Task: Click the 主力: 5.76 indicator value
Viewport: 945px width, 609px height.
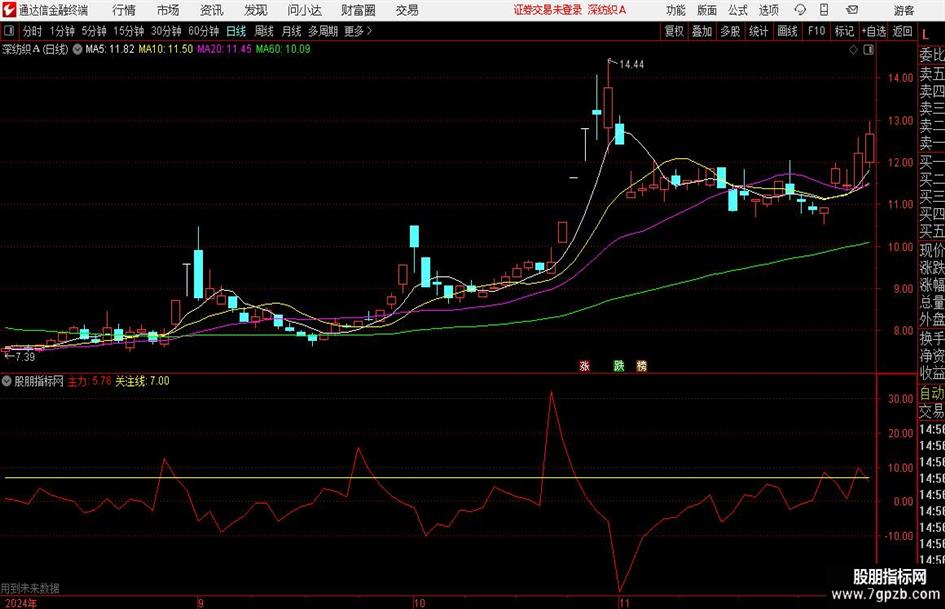Action: [89, 381]
